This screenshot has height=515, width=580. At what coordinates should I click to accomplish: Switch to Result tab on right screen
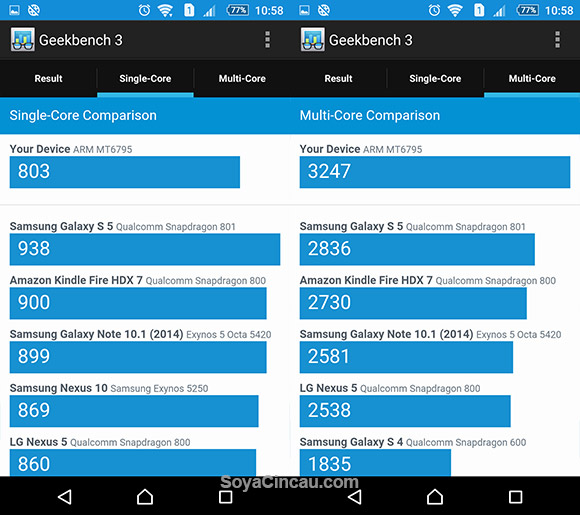click(338, 78)
